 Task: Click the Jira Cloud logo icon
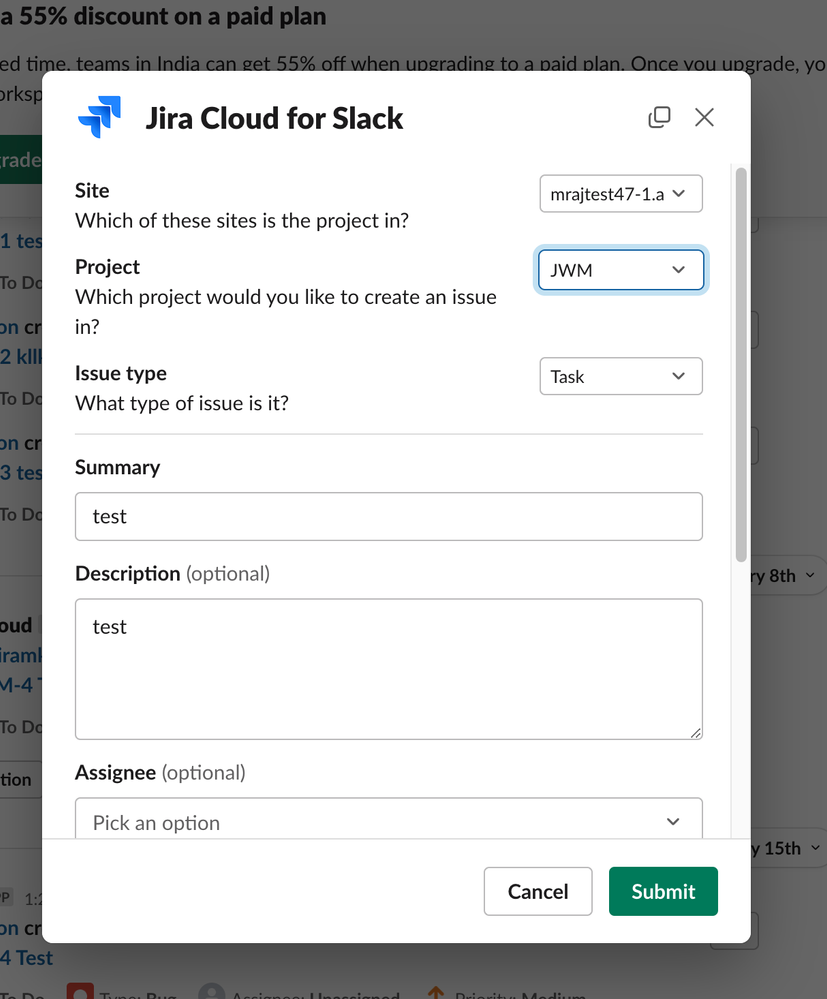click(x=99, y=117)
